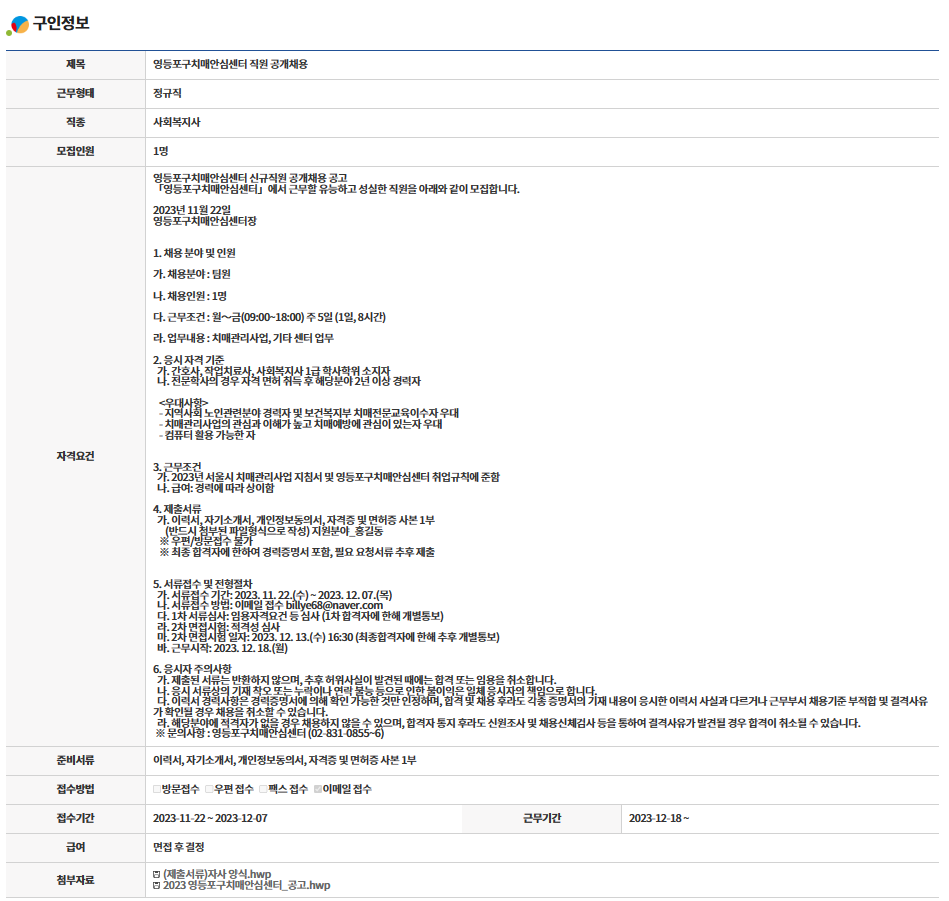Toggle the 우편 접수 checkbox
Viewport: 949px width, 901px height.
point(209,789)
